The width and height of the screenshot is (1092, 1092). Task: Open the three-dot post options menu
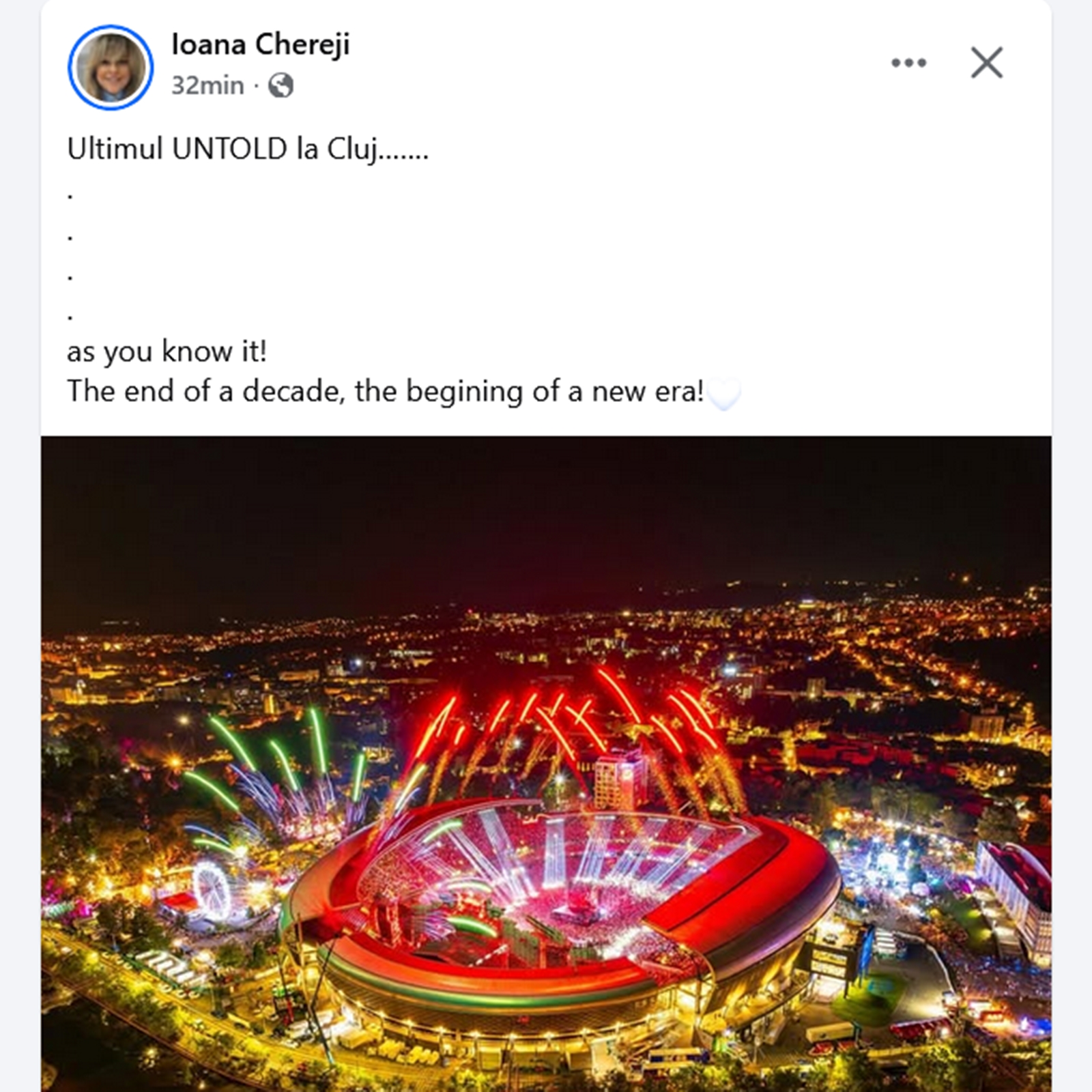point(908,63)
